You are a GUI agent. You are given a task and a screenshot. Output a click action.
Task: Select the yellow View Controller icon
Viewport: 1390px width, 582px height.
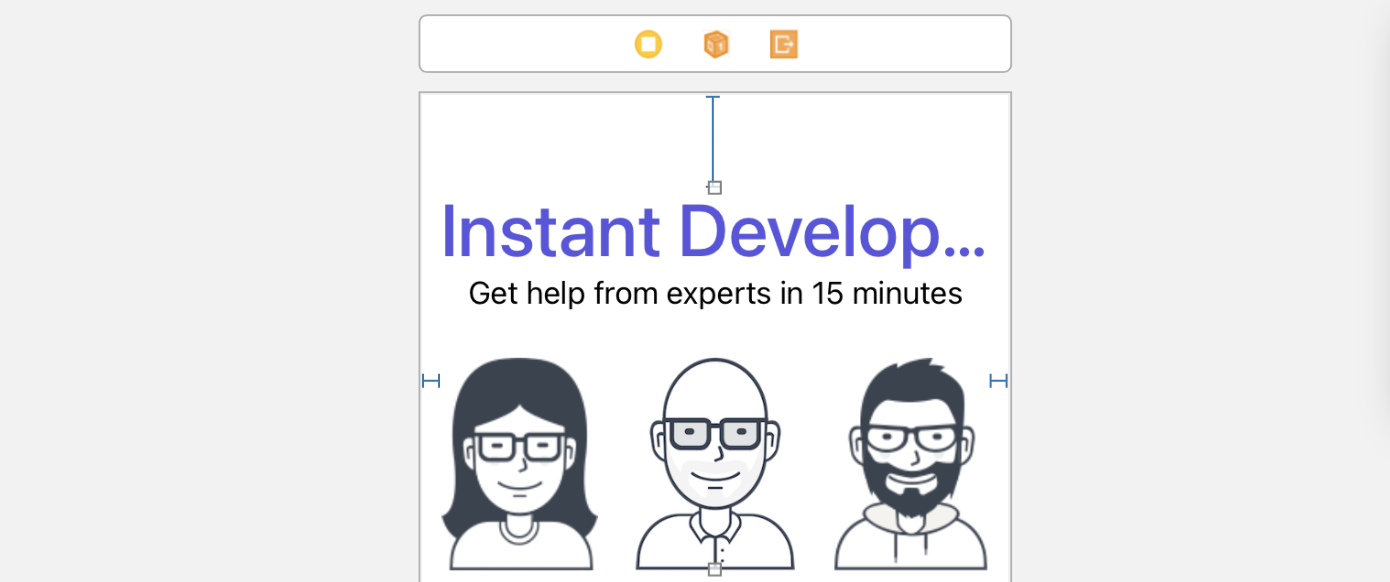pyautogui.click(x=648, y=44)
